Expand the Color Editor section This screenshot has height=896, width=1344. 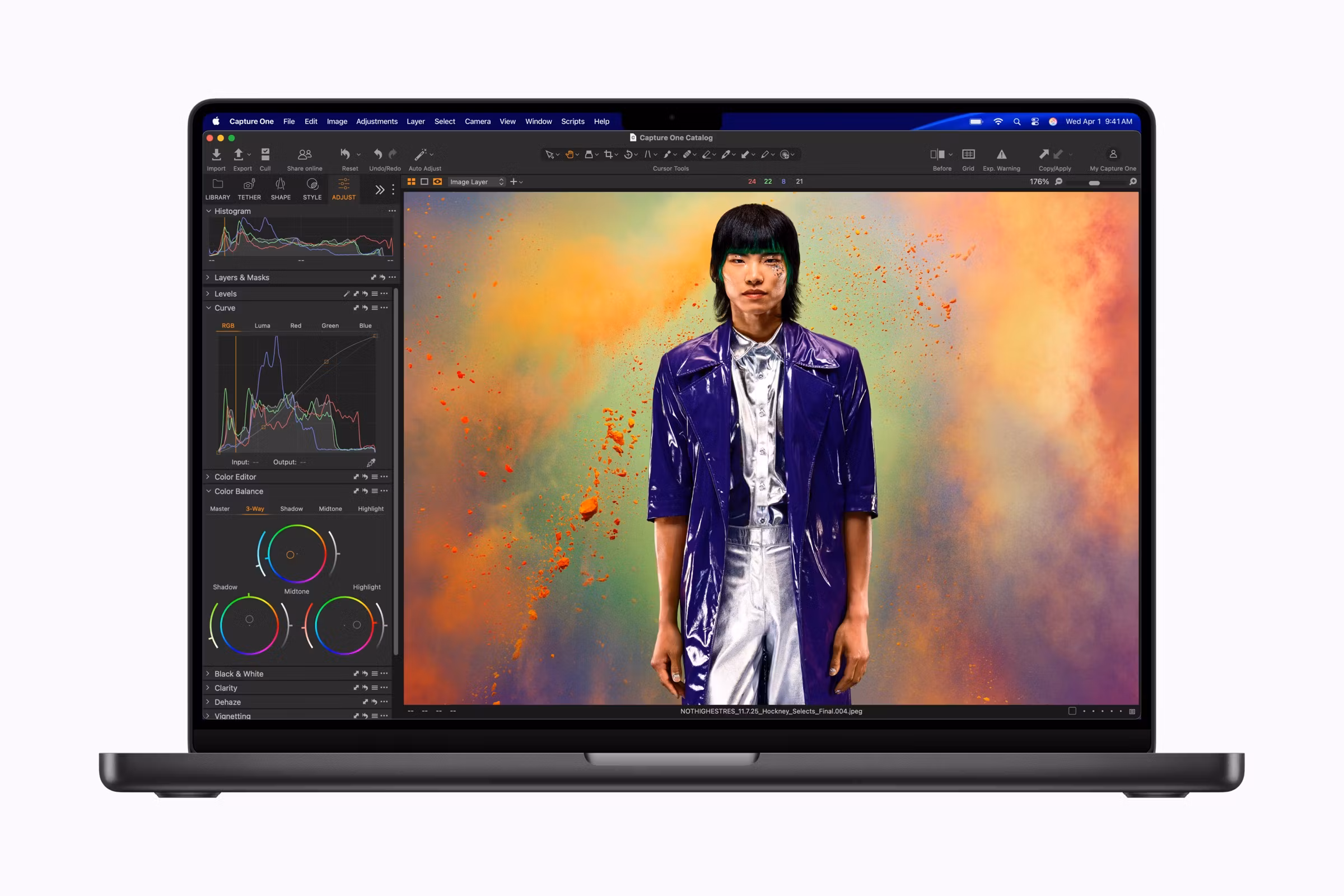click(235, 477)
